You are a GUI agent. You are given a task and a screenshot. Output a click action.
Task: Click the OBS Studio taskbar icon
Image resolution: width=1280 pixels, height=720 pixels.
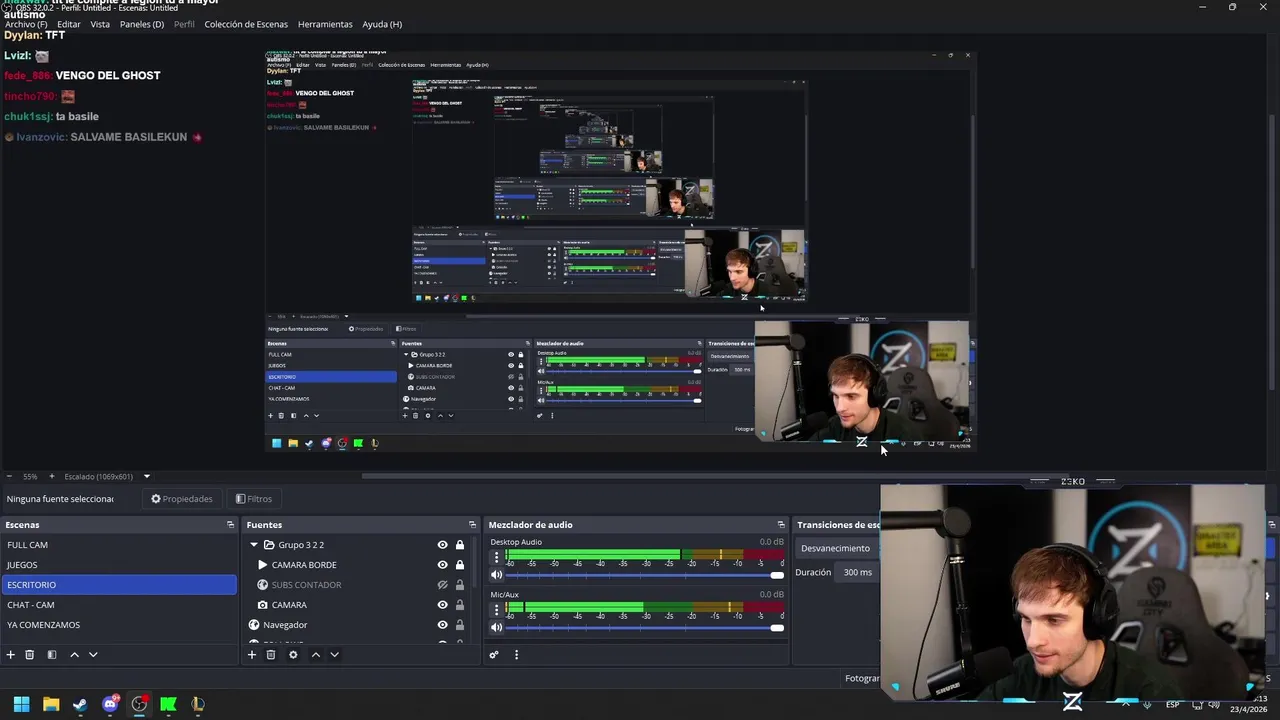click(x=139, y=704)
